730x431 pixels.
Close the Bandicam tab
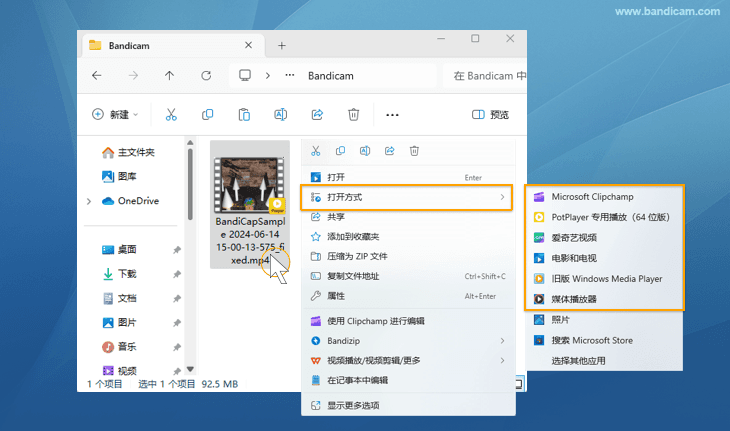248,45
